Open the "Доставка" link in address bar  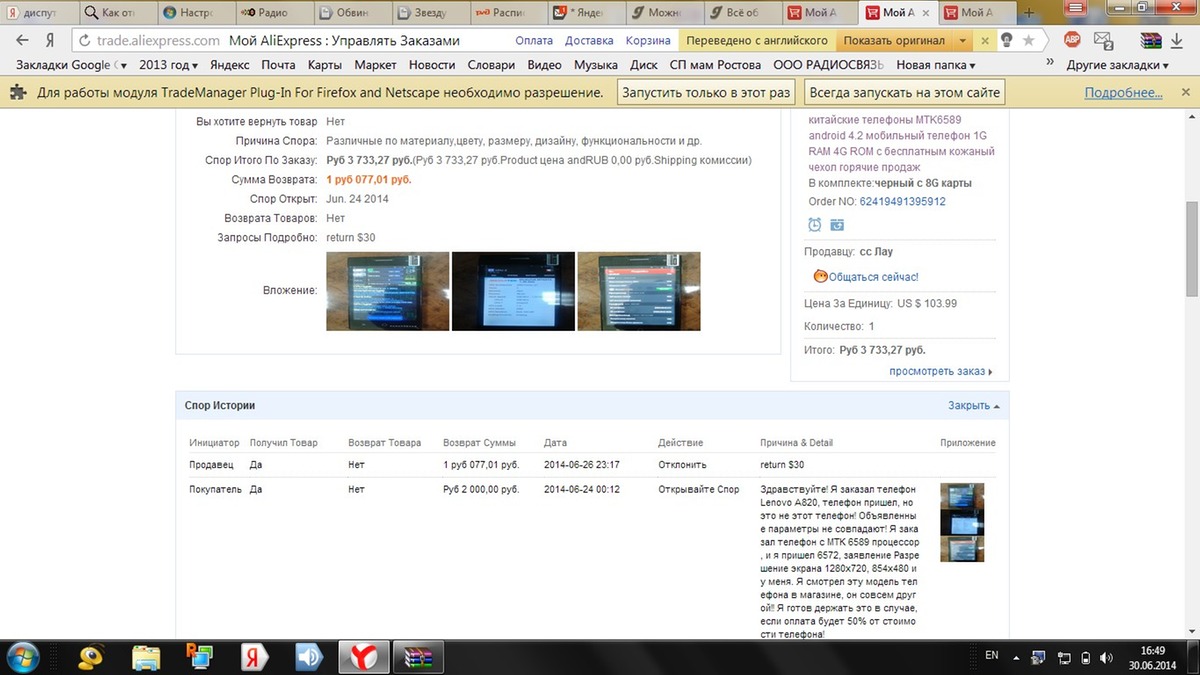point(589,41)
